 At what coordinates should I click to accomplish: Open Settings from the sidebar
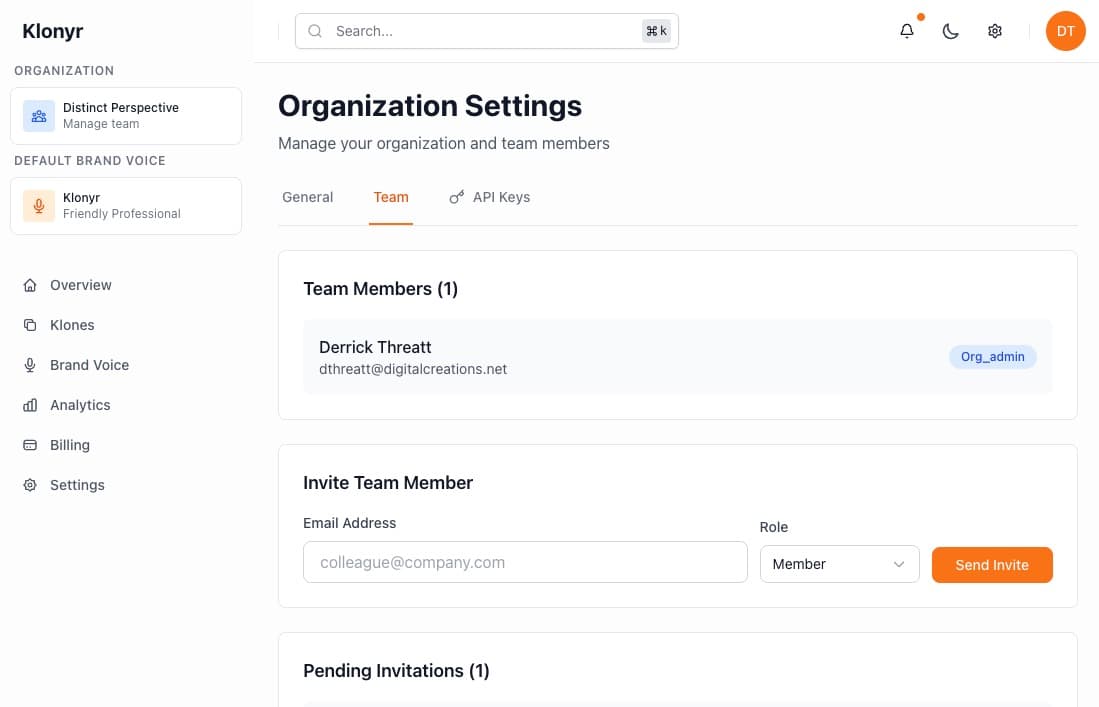tap(76, 485)
